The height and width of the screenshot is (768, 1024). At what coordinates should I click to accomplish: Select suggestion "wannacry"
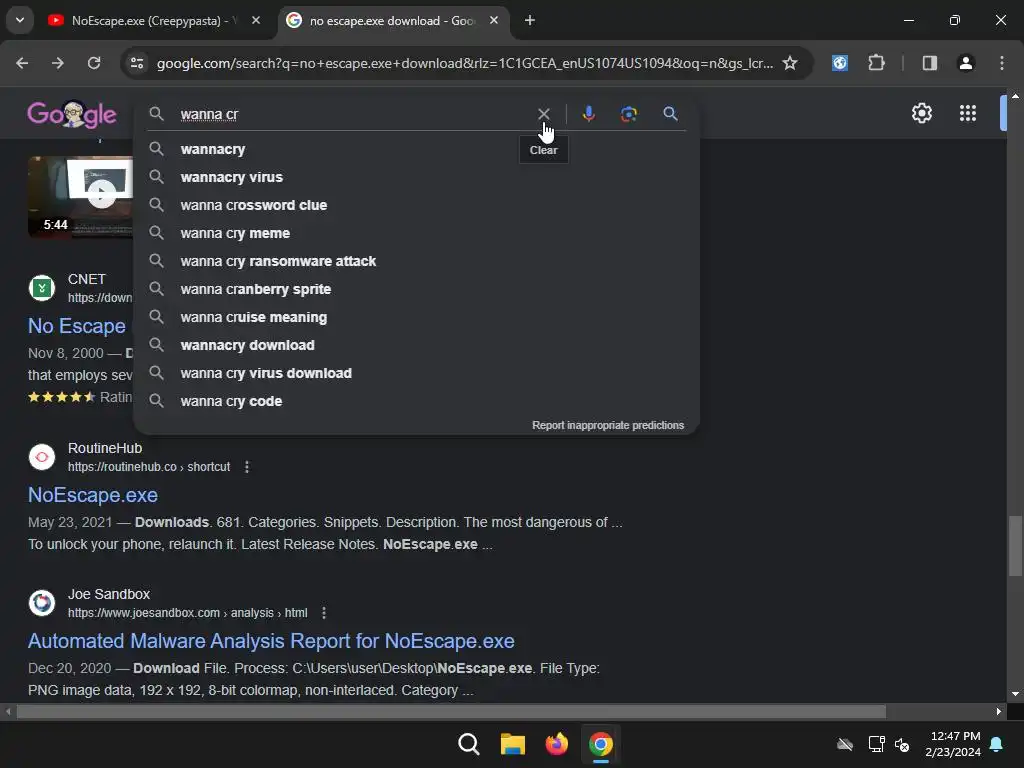point(416,149)
